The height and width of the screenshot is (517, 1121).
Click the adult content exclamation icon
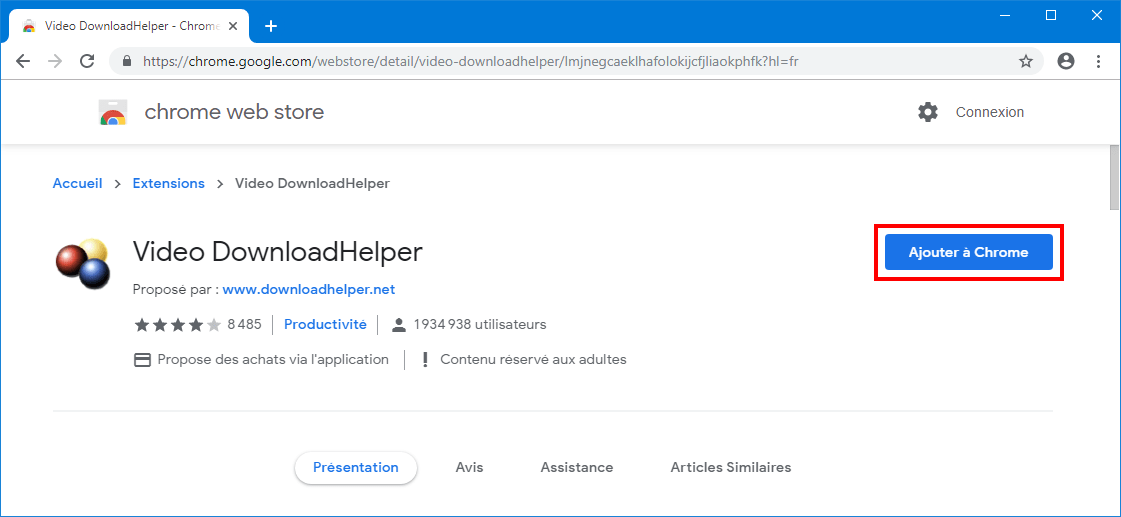[x=425, y=360]
